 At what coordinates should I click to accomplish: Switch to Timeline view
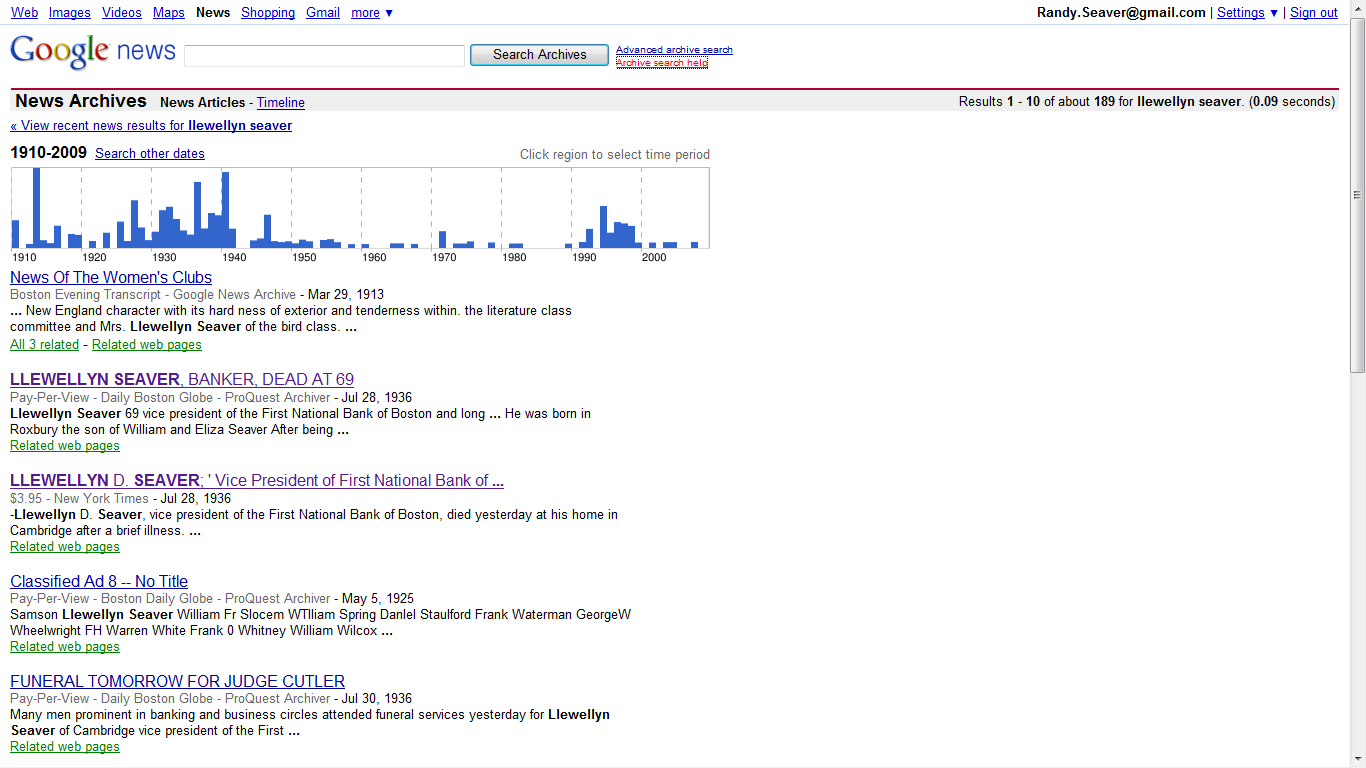tap(281, 103)
